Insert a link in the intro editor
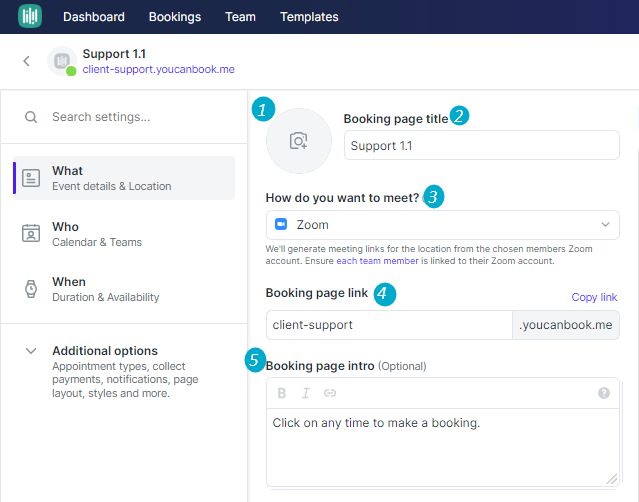The width and height of the screenshot is (639, 502). click(330, 393)
